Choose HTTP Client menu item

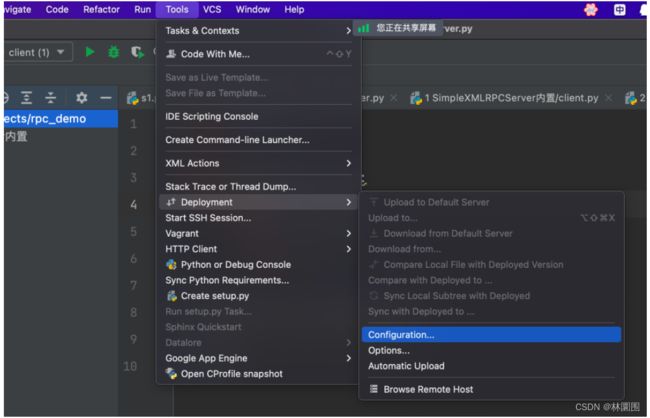(x=258, y=249)
